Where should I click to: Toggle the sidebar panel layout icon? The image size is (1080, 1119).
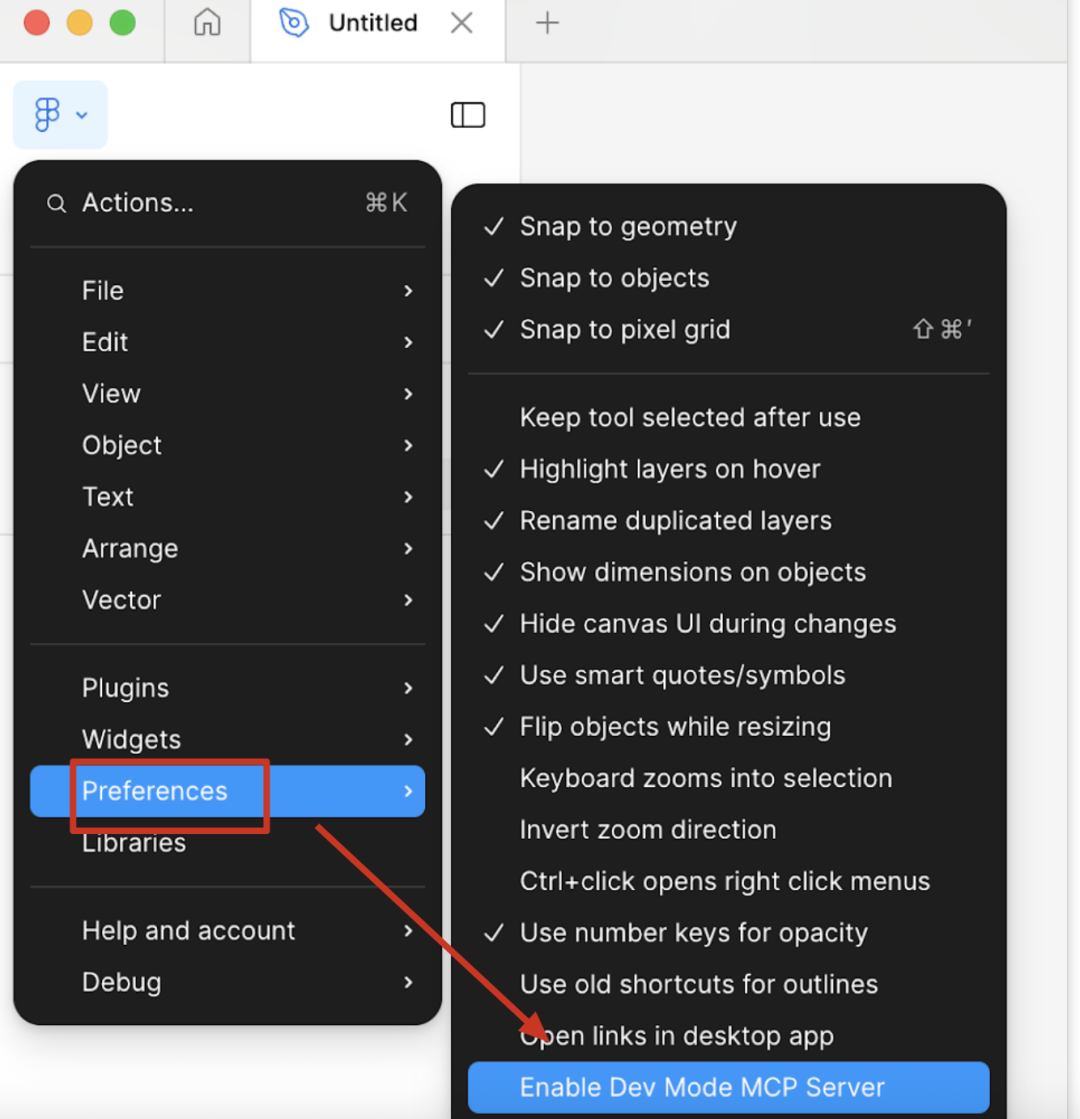click(x=468, y=115)
